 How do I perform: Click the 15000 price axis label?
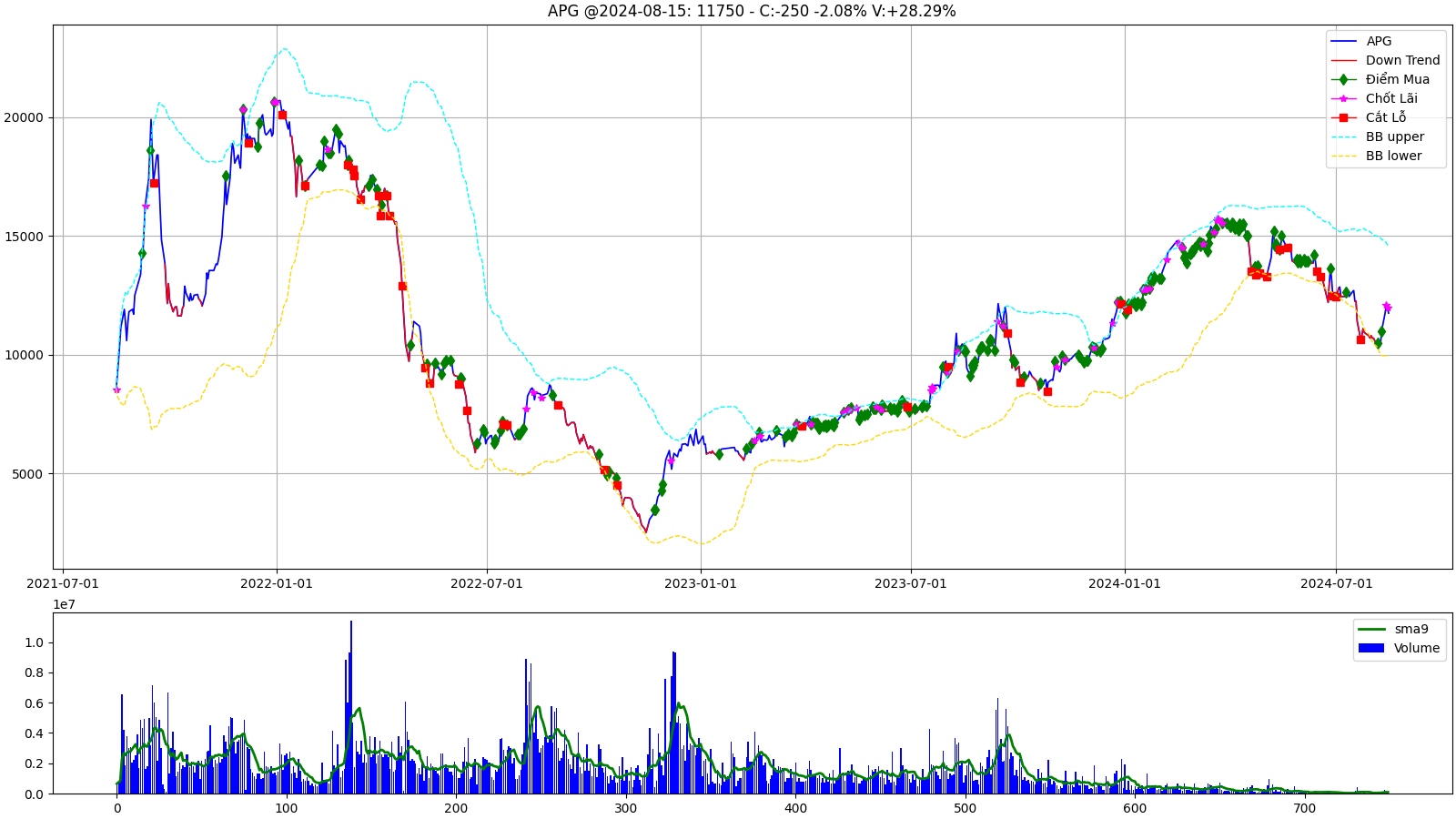(24, 237)
